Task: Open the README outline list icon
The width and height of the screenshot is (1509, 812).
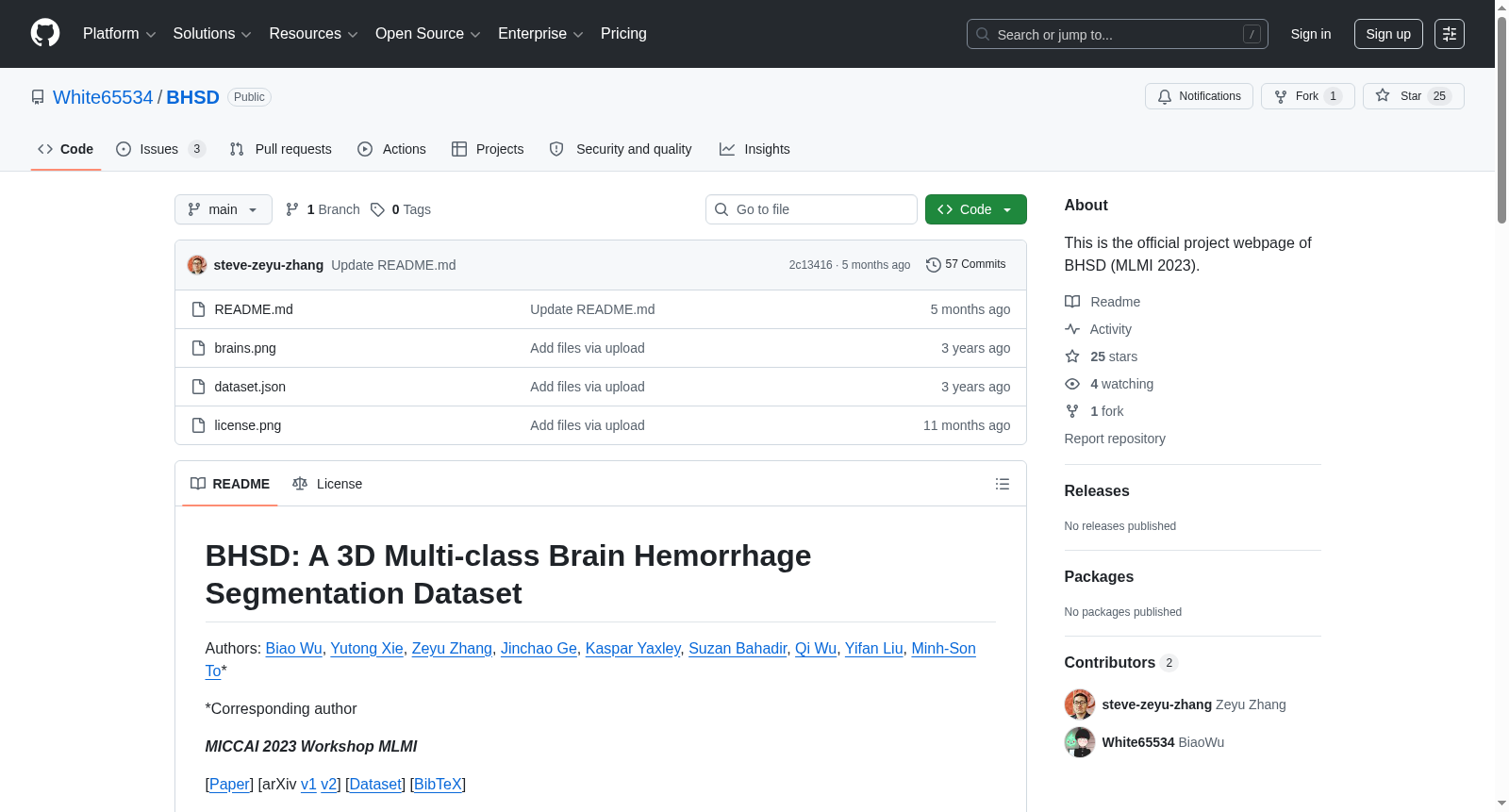Action: click(1002, 484)
